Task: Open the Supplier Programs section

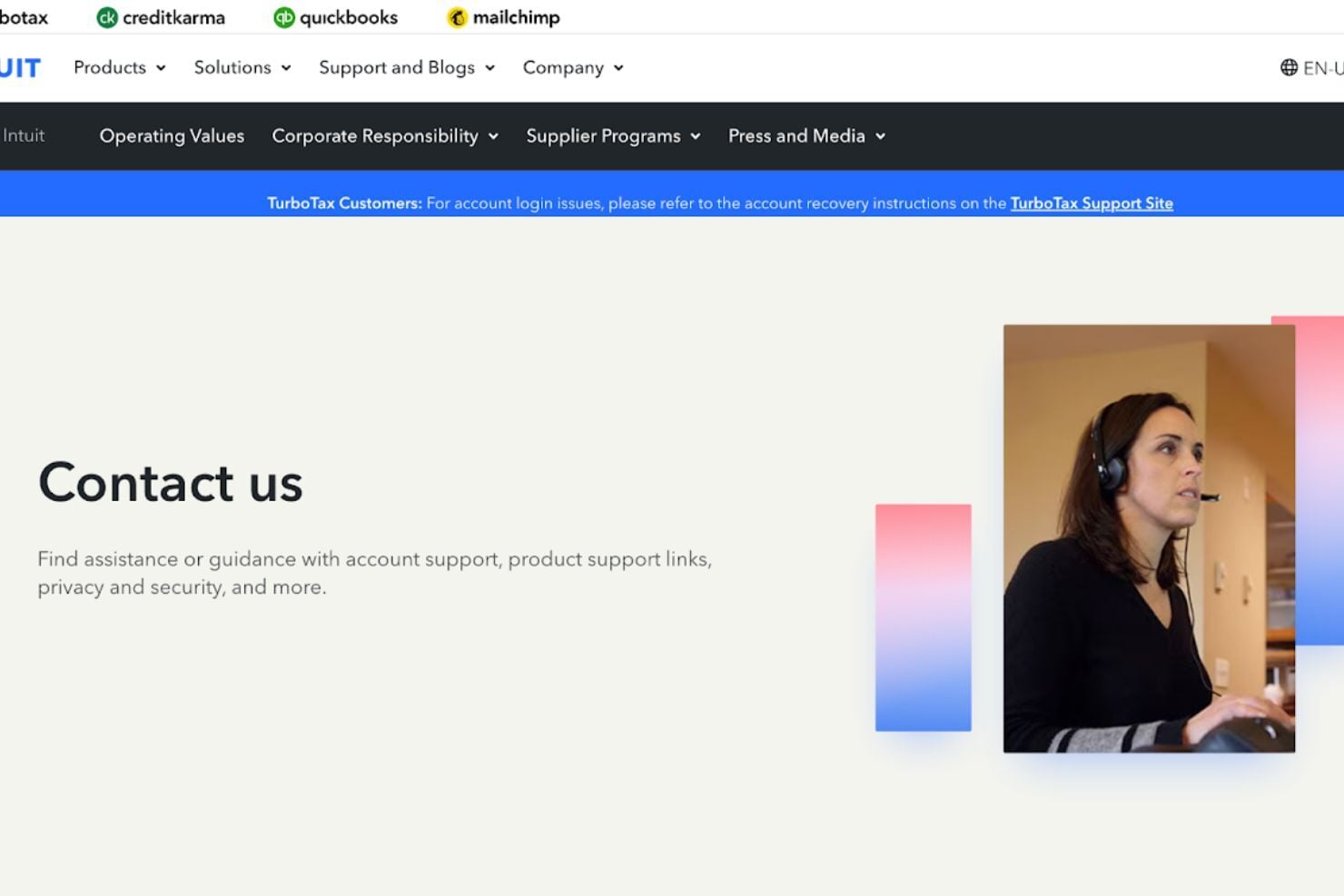Action: (x=612, y=136)
